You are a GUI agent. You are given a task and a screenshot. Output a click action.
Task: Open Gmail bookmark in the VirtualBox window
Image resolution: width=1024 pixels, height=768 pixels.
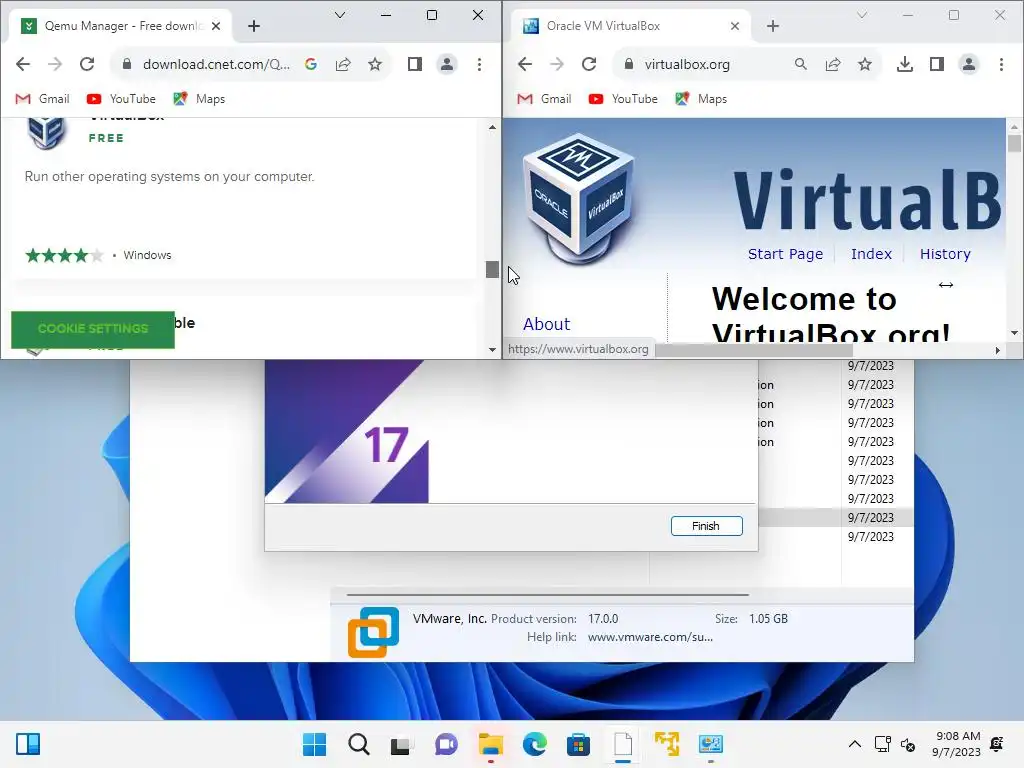[x=545, y=99]
